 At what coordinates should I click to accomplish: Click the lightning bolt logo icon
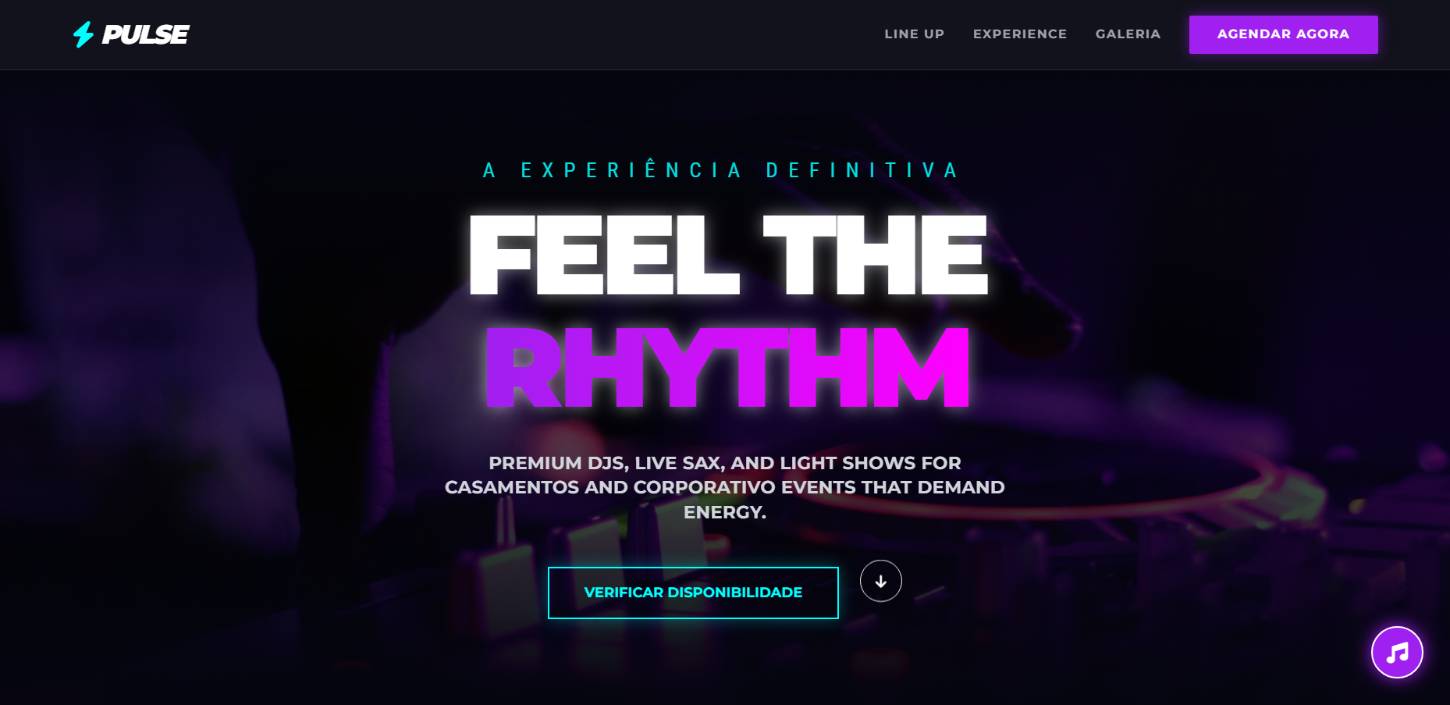(x=83, y=34)
